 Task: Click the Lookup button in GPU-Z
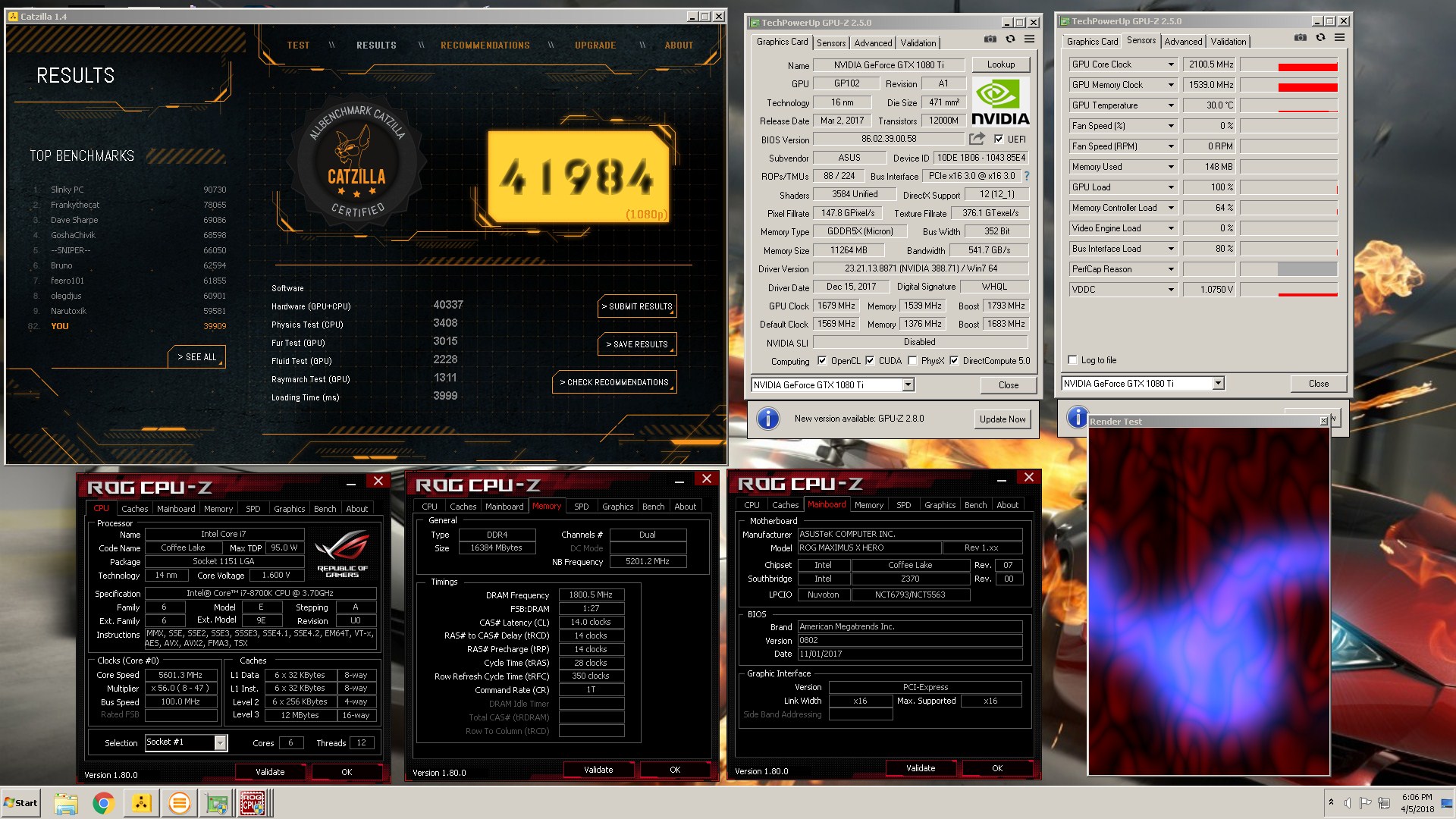[1000, 64]
